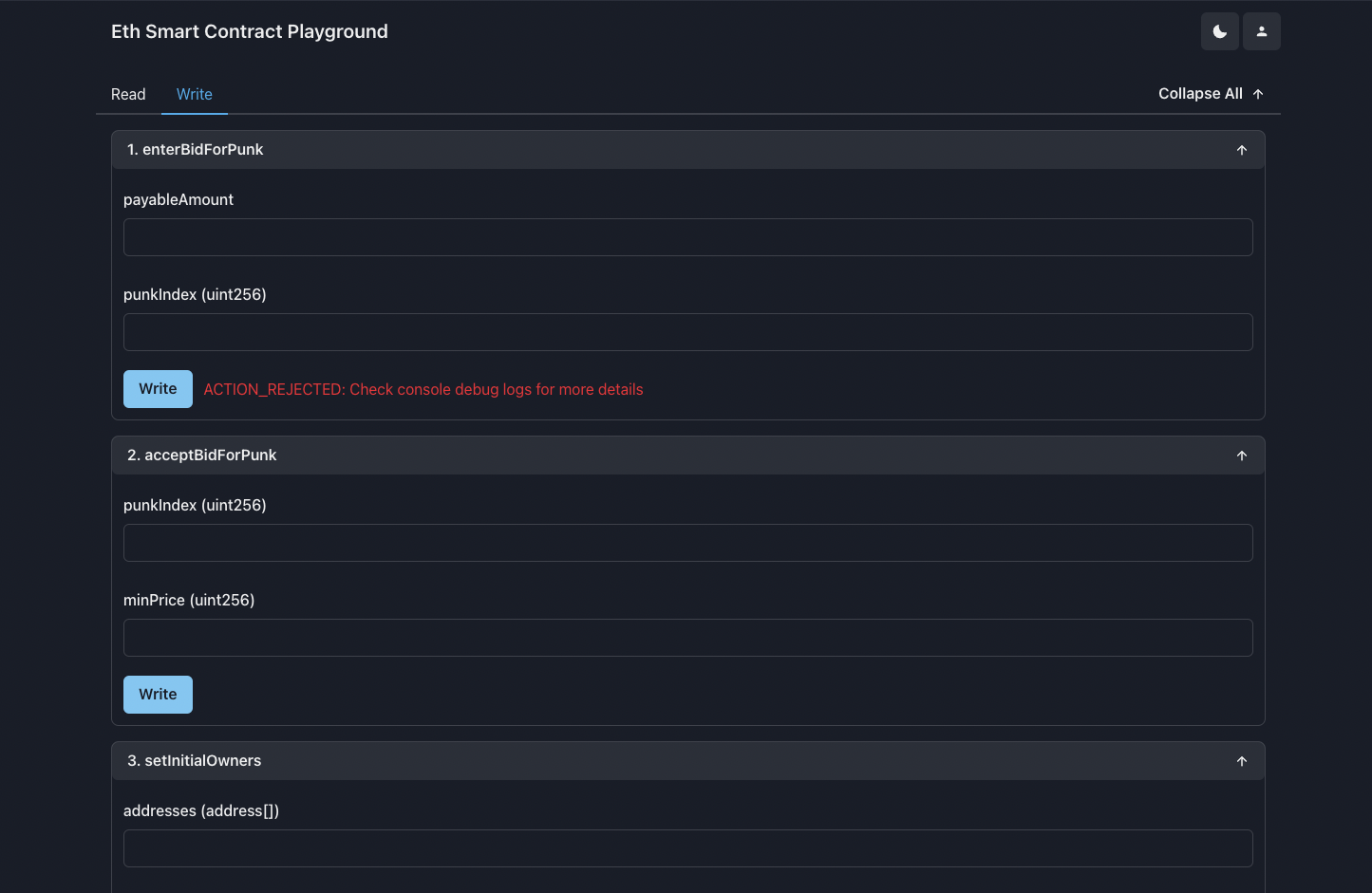Viewport: 1372px width, 893px height.
Task: Click the punkIndex field in enterBidForPunk
Action: coord(687,332)
